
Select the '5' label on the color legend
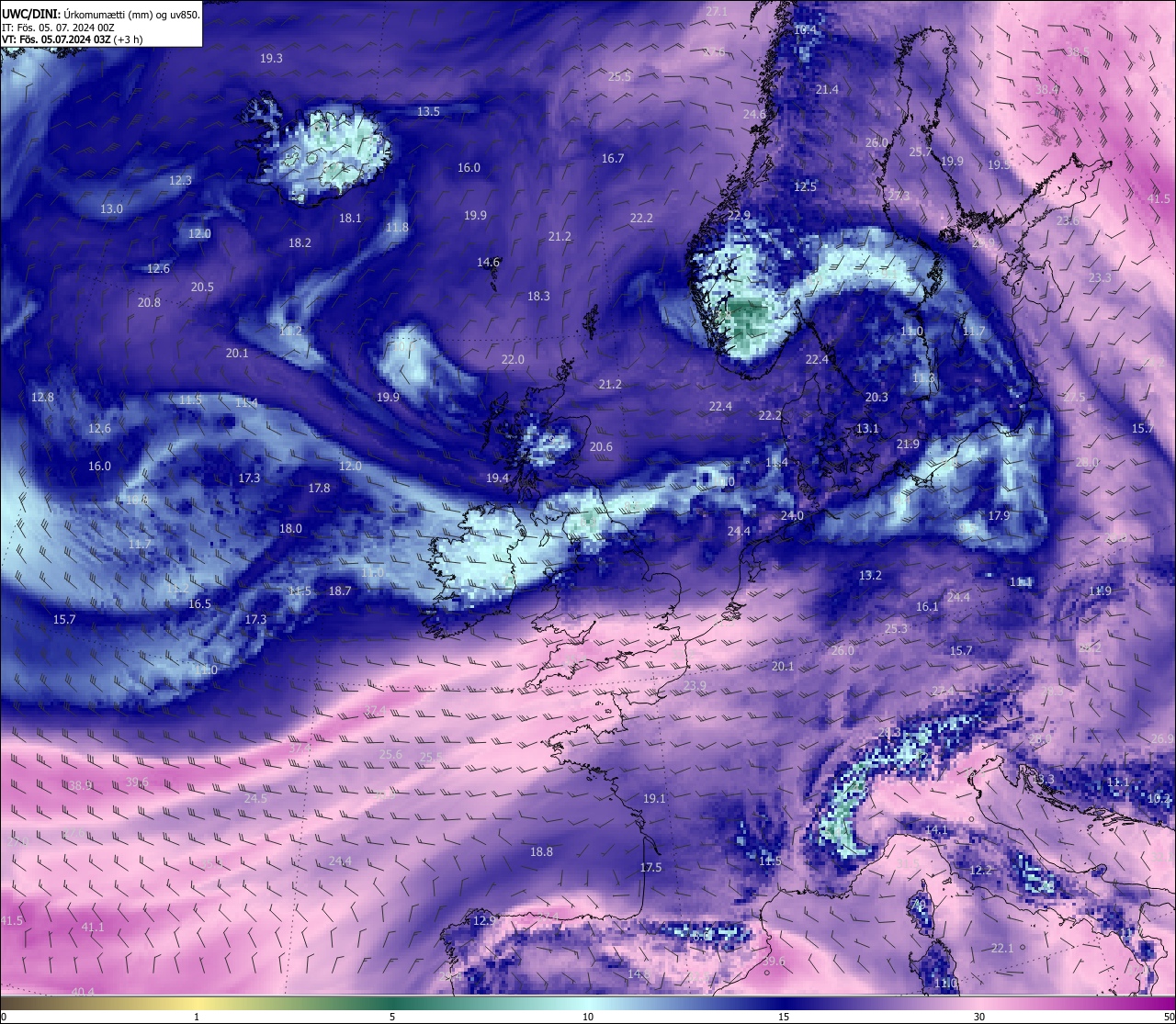pos(392,1017)
